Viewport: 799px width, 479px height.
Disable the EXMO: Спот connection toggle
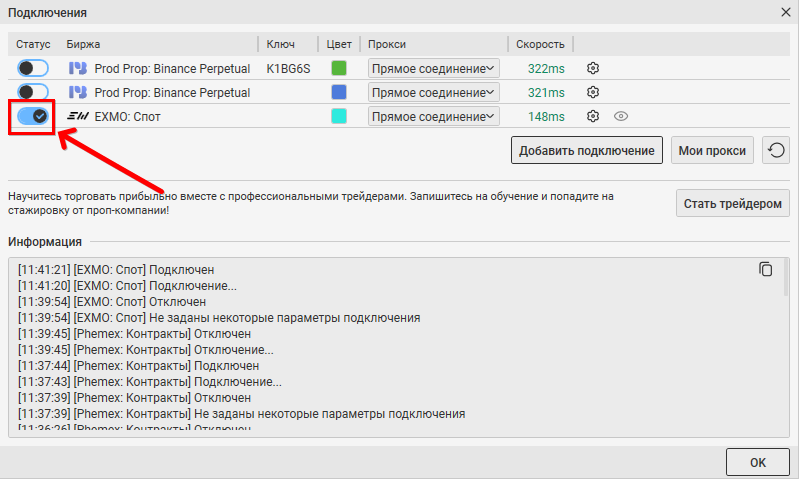(33, 116)
